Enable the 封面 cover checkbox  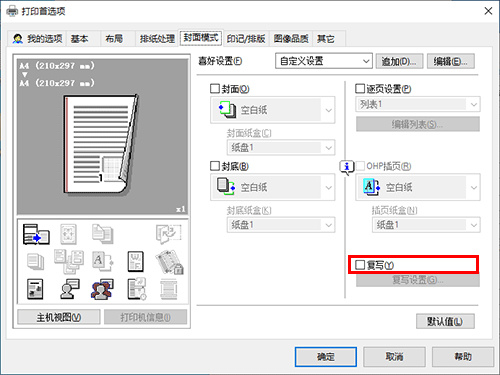[x=215, y=89]
